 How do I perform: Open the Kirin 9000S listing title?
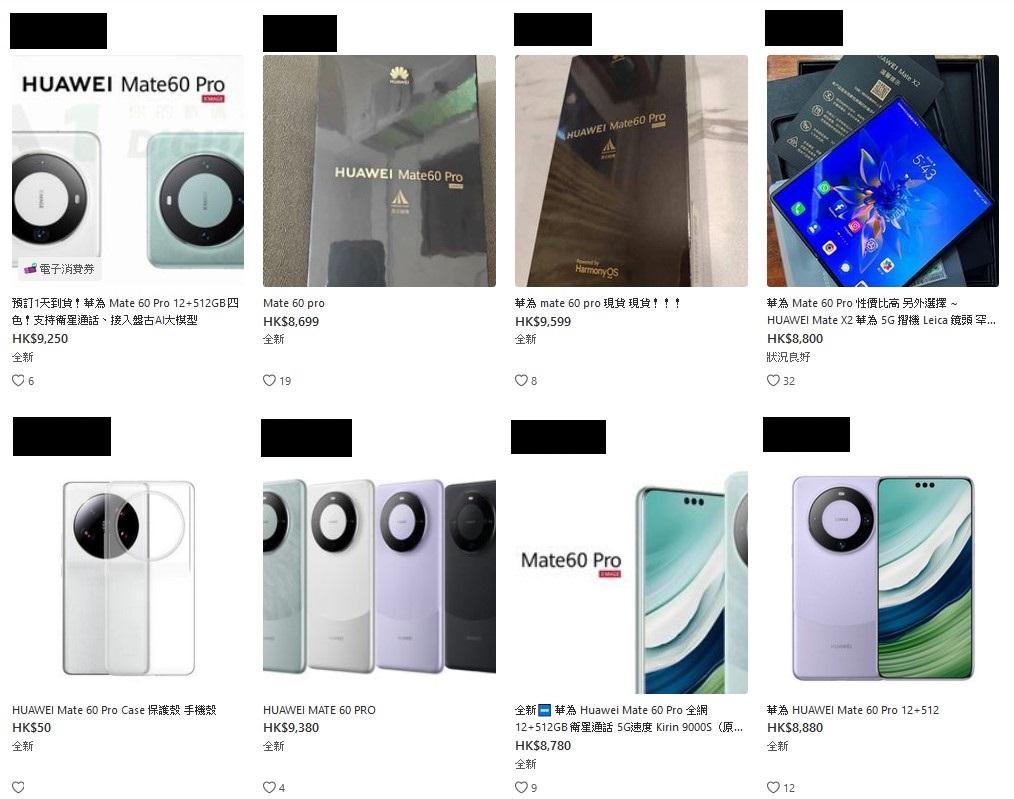pos(629,718)
